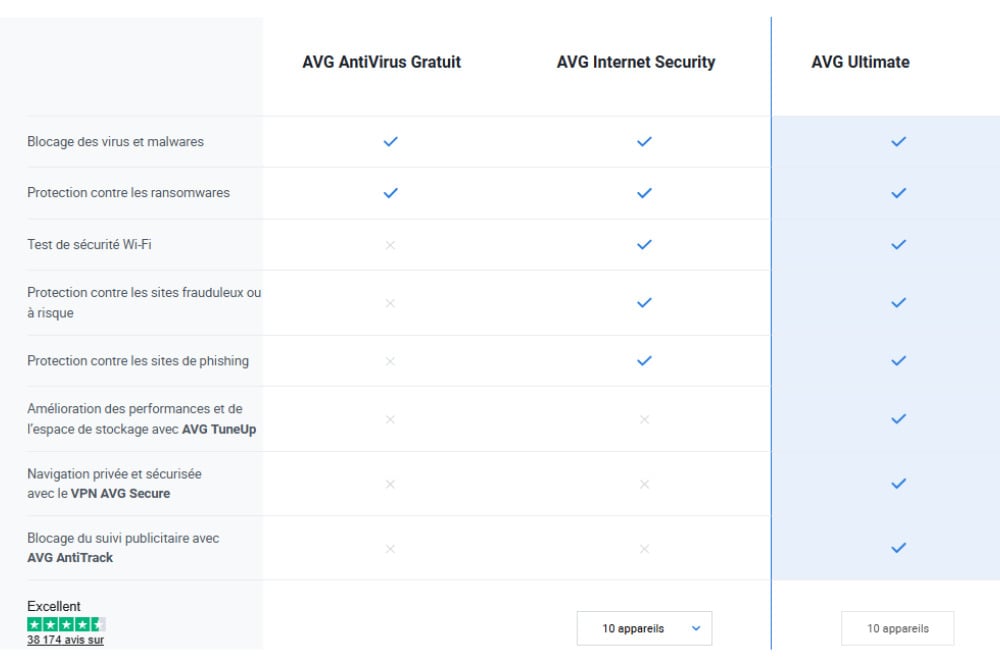Screen dimensions: 1000x667
Task: Click AVG Ultimate AntiTrack row checkmark
Action: tap(898, 548)
